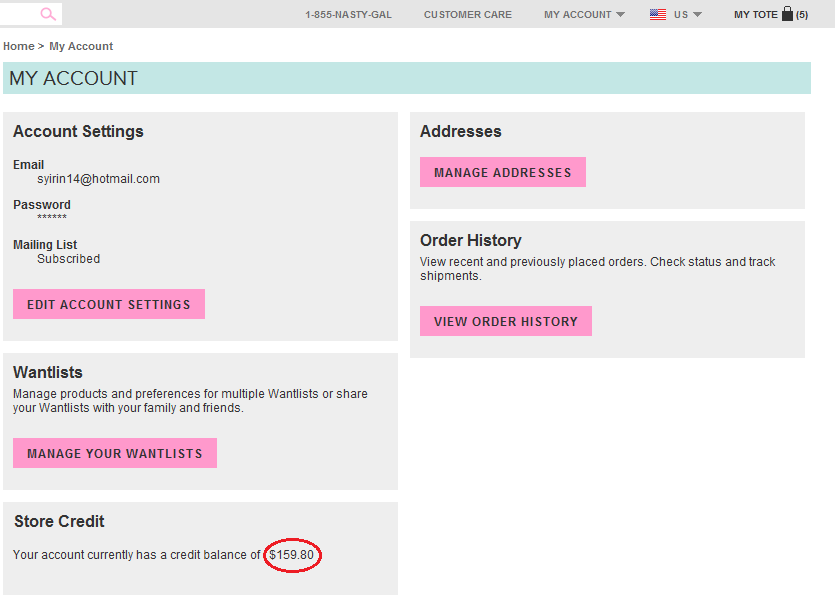Image resolution: width=835 pixels, height=597 pixels.
Task: Click the MY ACCOUNT page title banner
Action: (x=407, y=78)
